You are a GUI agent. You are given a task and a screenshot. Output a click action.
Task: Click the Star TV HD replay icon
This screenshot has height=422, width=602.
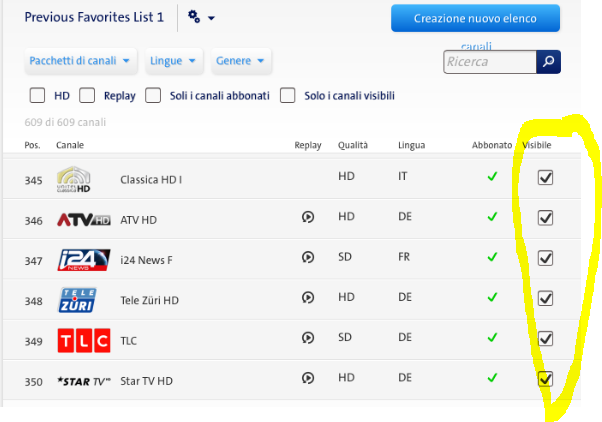(308, 378)
